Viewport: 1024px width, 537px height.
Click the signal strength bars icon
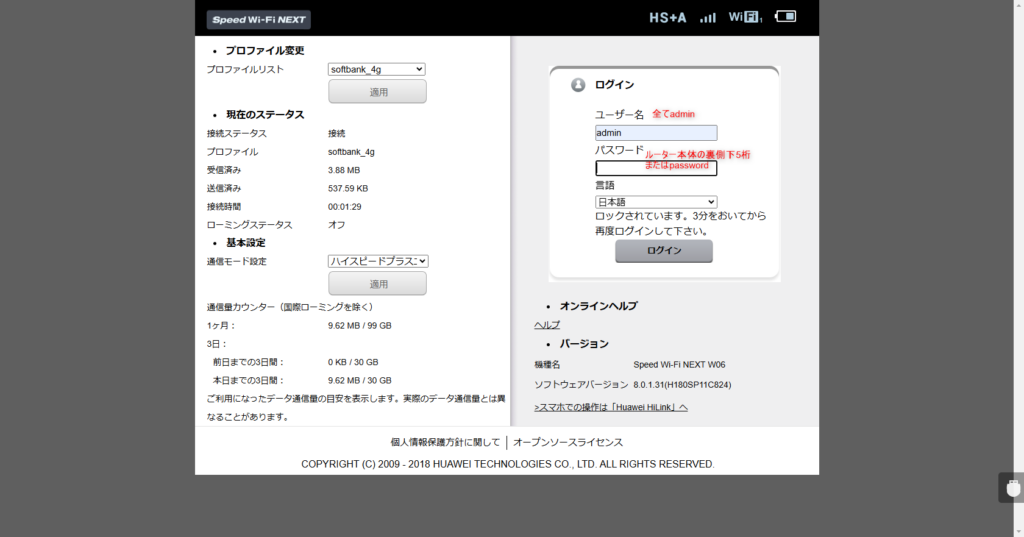pyautogui.click(x=708, y=18)
